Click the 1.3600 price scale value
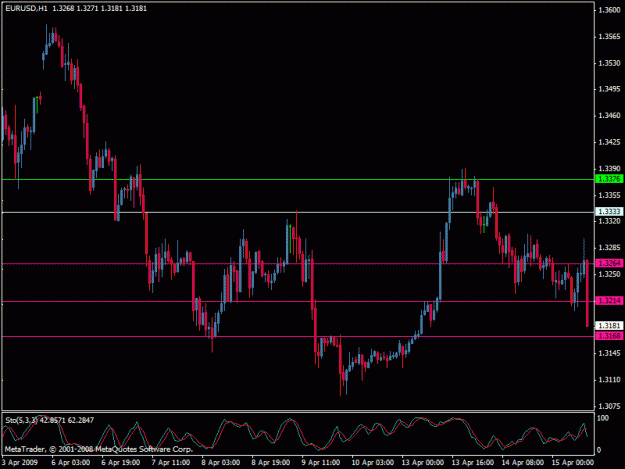625x469 pixels. 609,10
